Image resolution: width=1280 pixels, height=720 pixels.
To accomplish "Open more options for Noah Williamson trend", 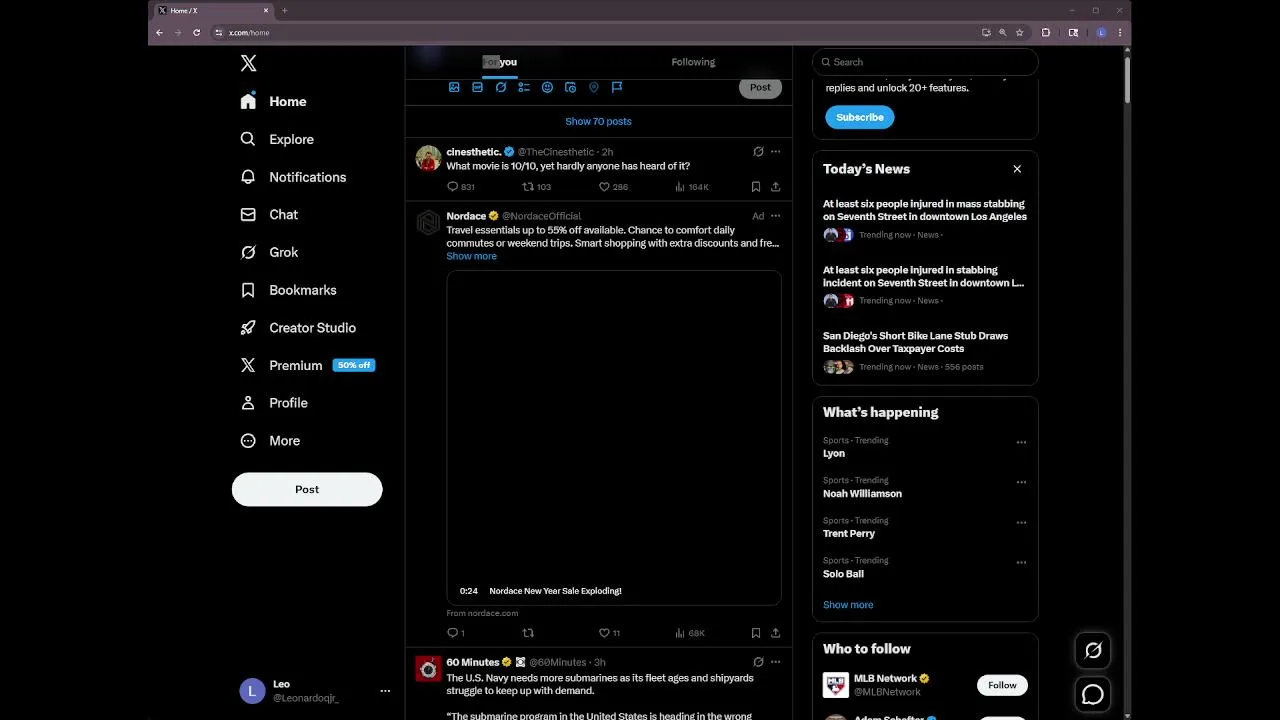I will coord(1021,482).
